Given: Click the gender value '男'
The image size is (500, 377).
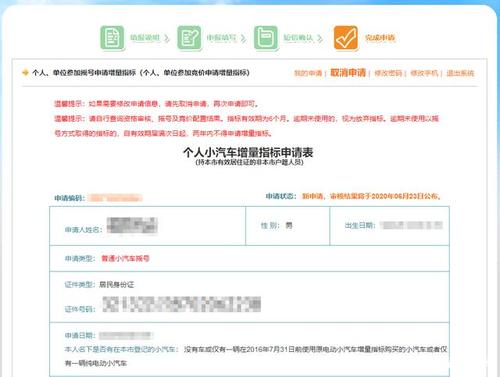Looking at the screenshot, I should [289, 226].
